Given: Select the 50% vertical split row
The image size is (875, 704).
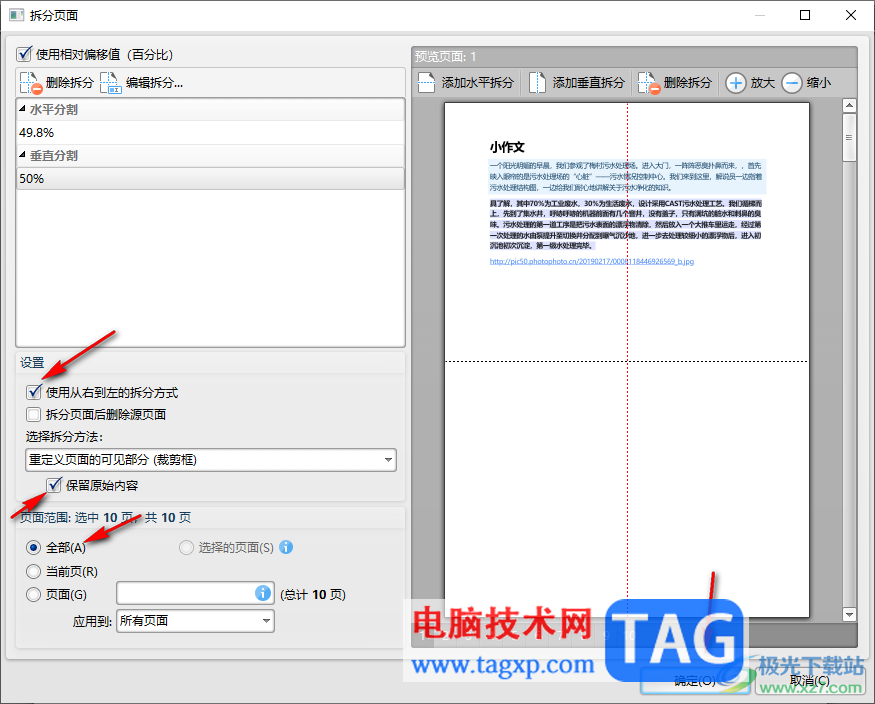Looking at the screenshot, I should tap(210, 179).
